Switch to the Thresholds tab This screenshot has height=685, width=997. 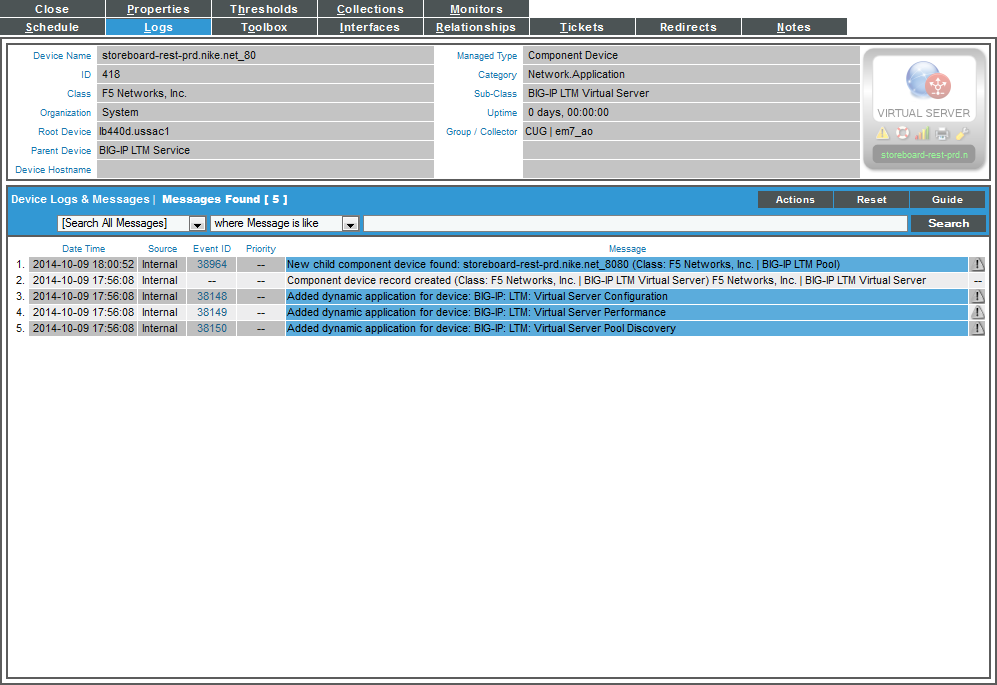263,9
